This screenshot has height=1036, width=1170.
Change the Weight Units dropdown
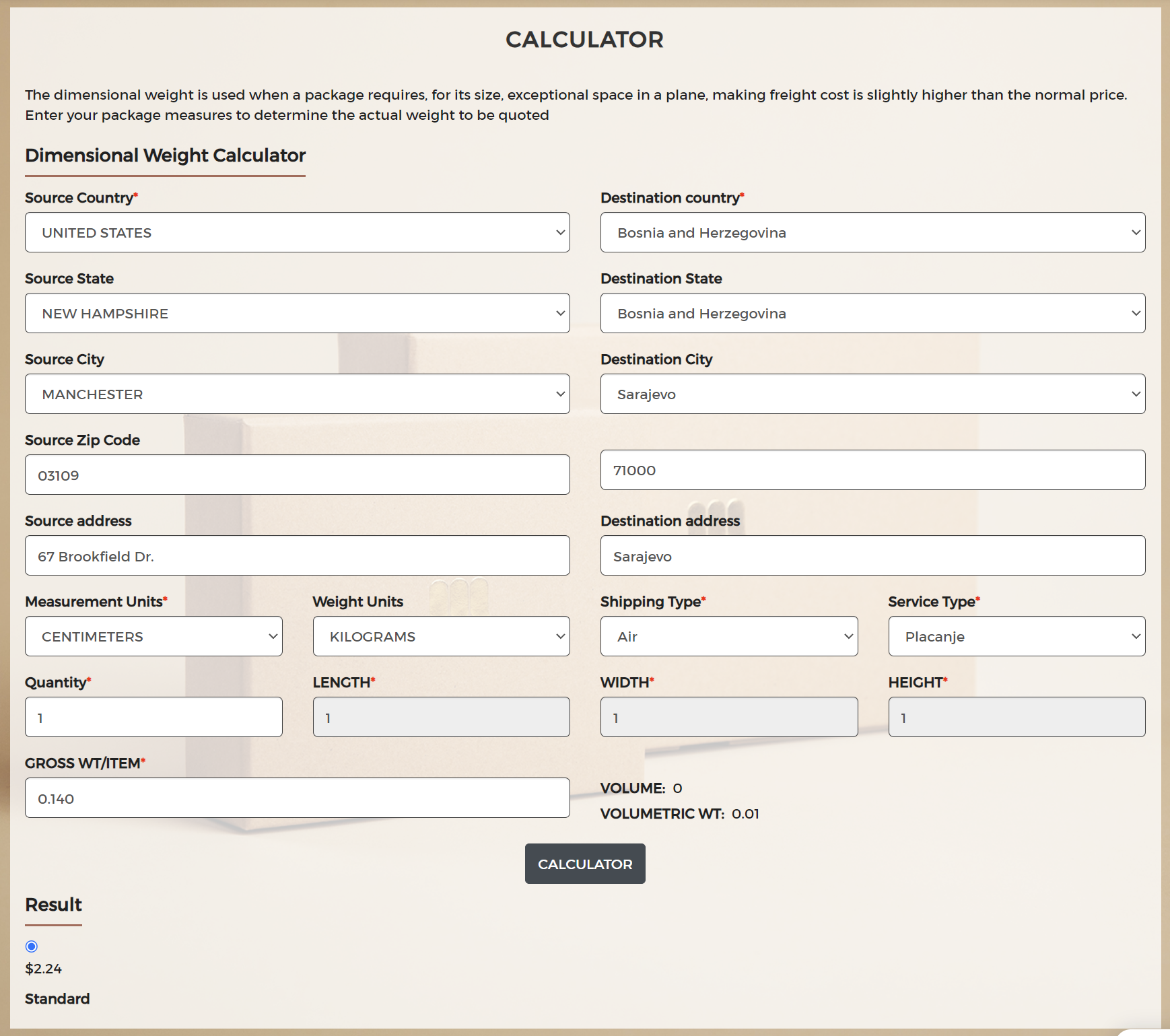(442, 636)
